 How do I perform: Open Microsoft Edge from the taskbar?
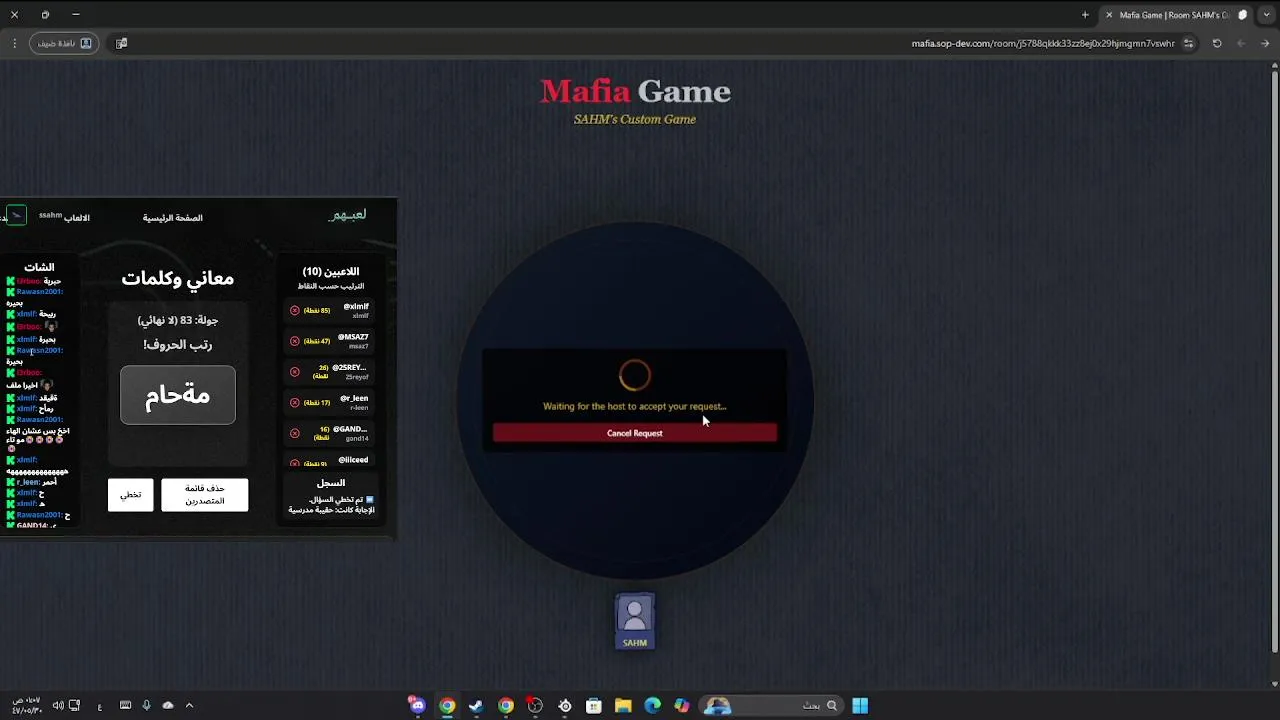coord(653,706)
